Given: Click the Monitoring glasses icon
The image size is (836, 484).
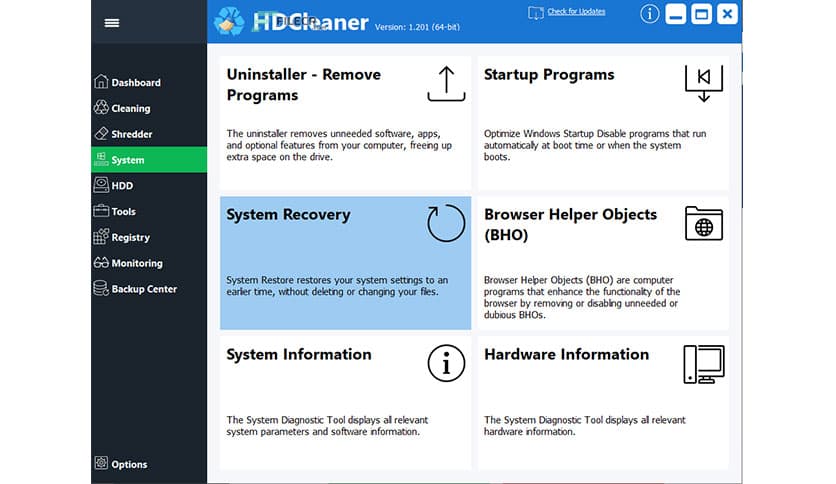Looking at the screenshot, I should point(101,262).
